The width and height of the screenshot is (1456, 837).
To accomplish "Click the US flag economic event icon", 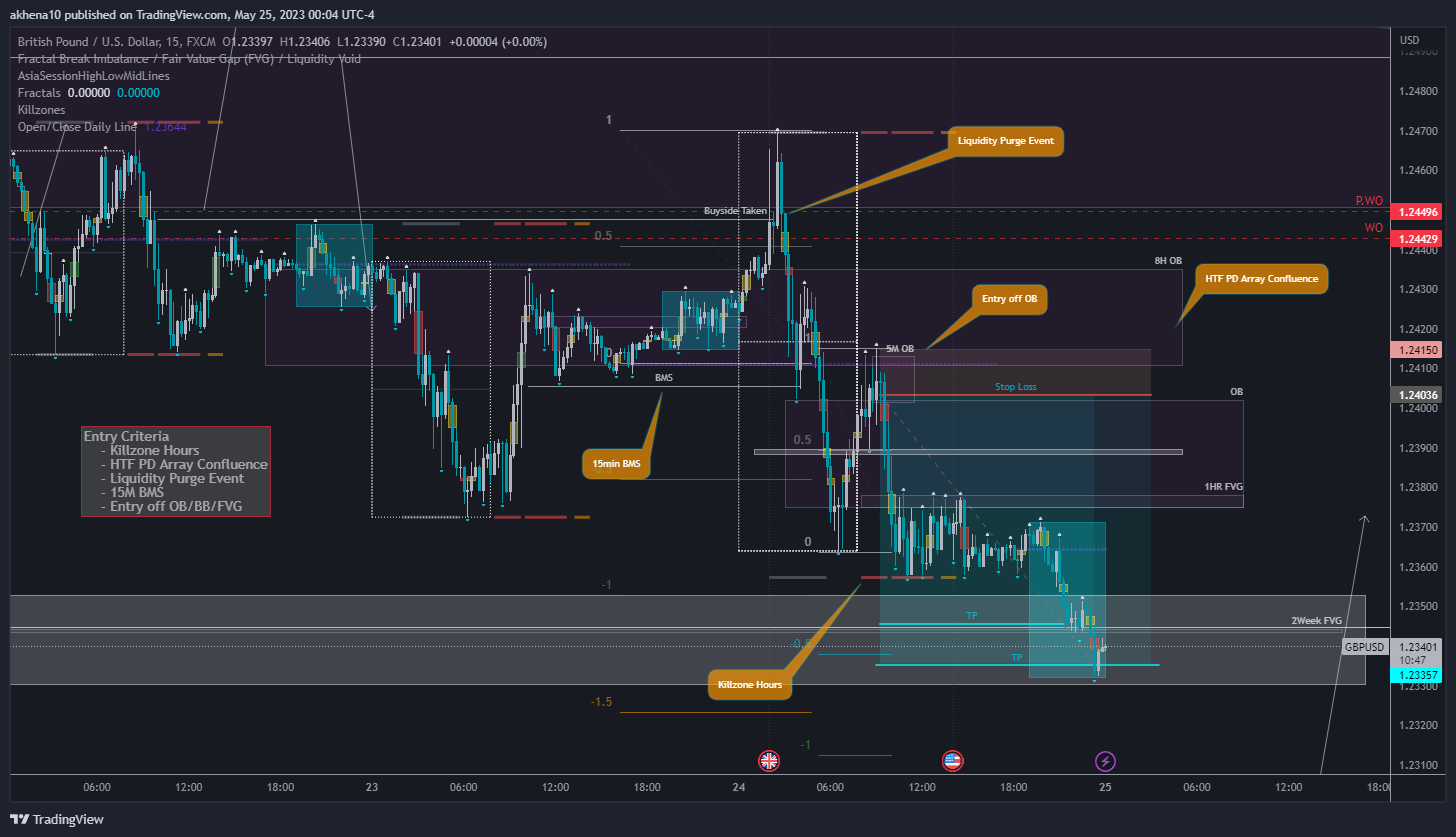I will click(952, 761).
